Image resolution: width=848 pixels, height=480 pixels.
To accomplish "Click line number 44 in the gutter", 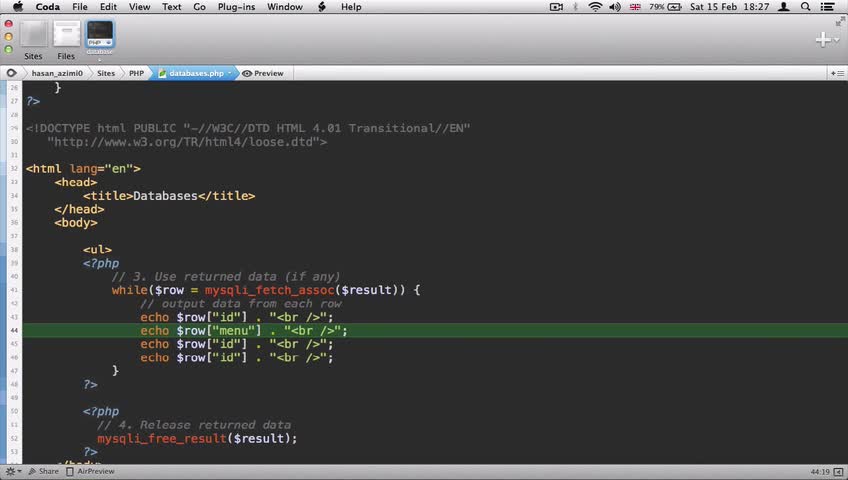I will point(14,330).
